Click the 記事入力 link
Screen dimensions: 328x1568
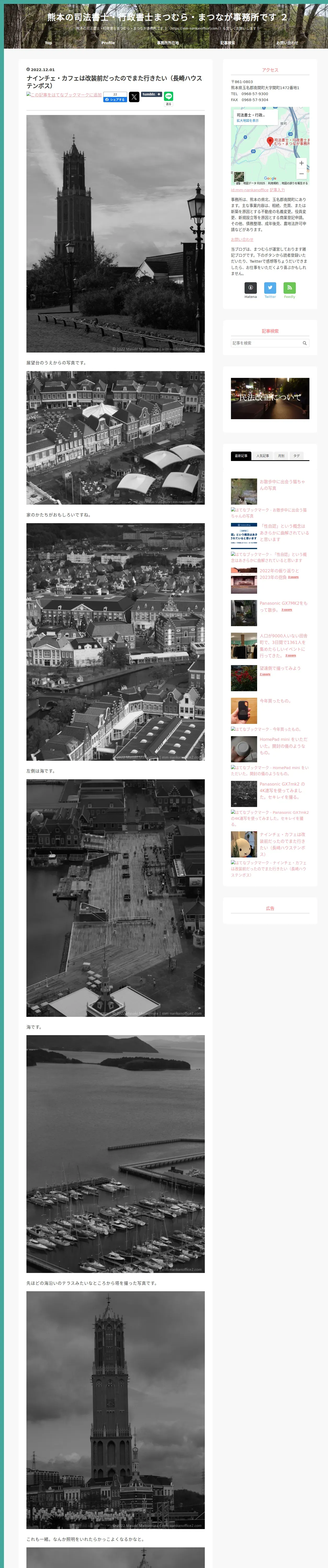point(278,190)
